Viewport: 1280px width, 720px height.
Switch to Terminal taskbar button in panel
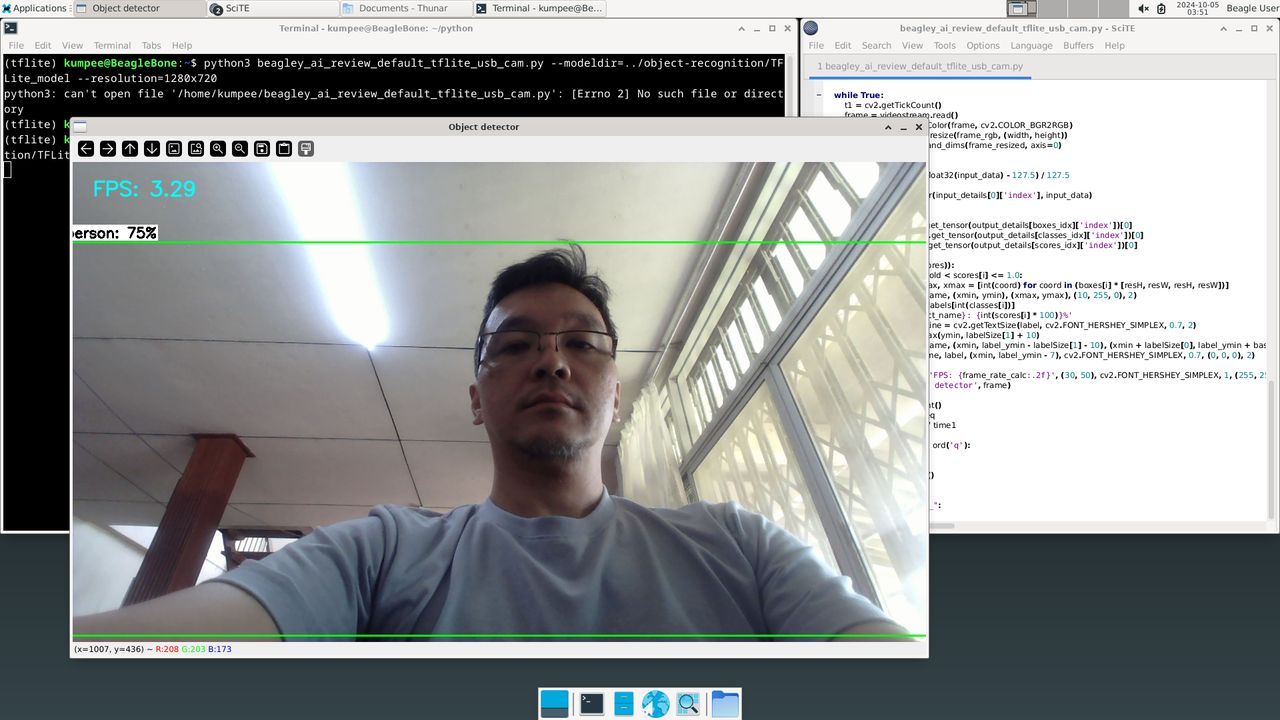pos(538,8)
